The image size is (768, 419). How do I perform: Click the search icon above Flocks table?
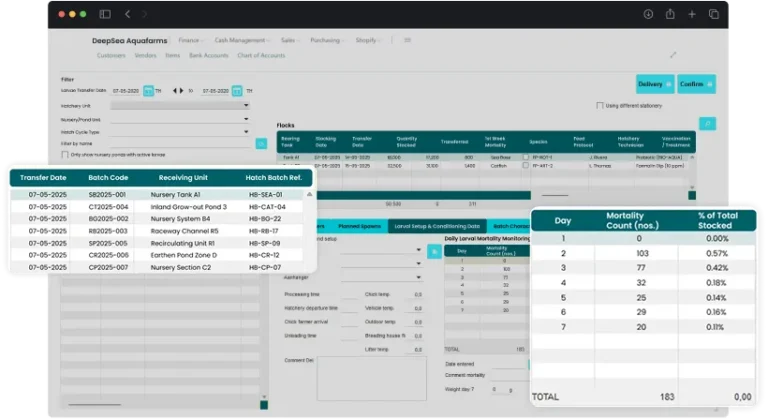tap(707, 124)
